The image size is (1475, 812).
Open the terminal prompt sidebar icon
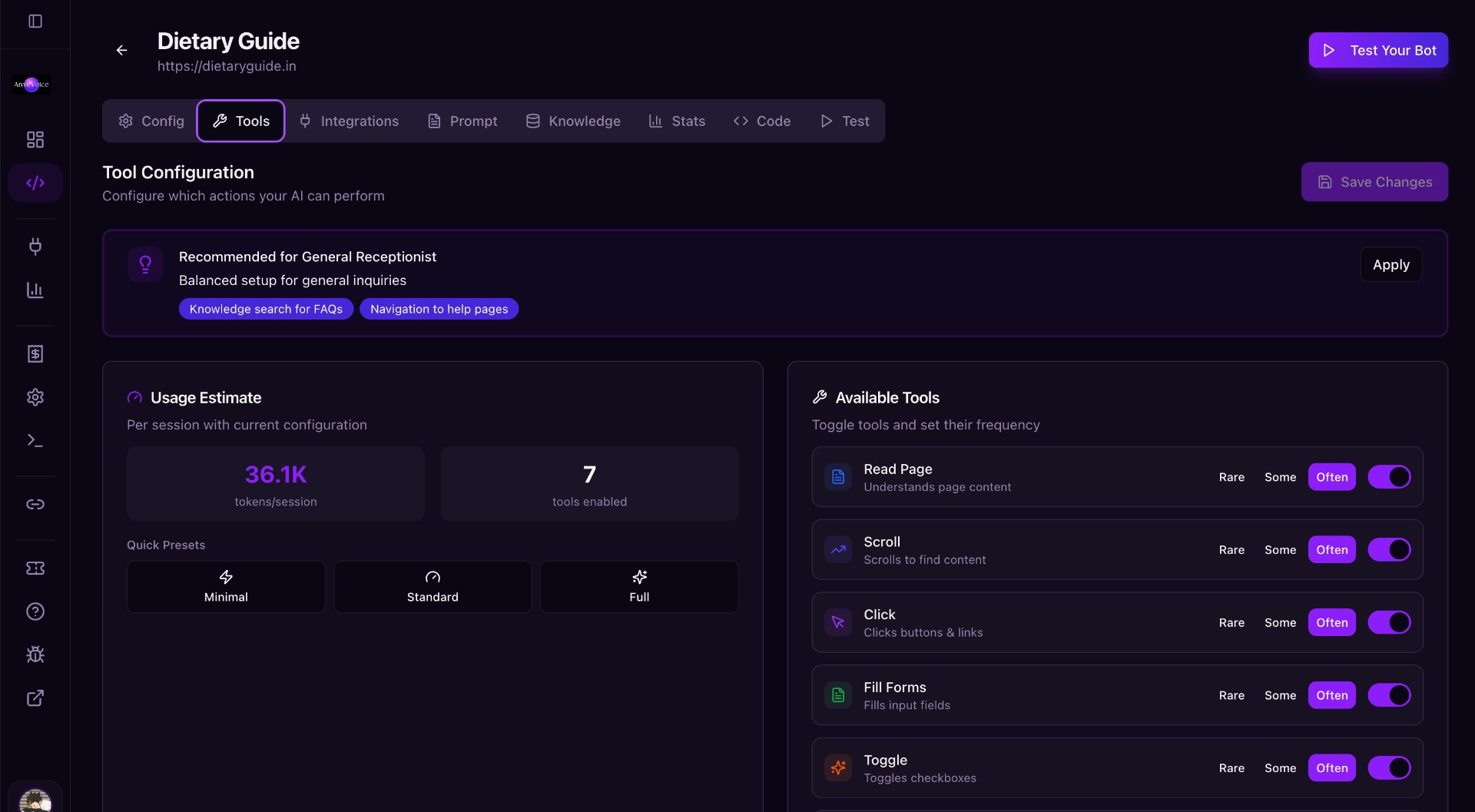(x=35, y=440)
